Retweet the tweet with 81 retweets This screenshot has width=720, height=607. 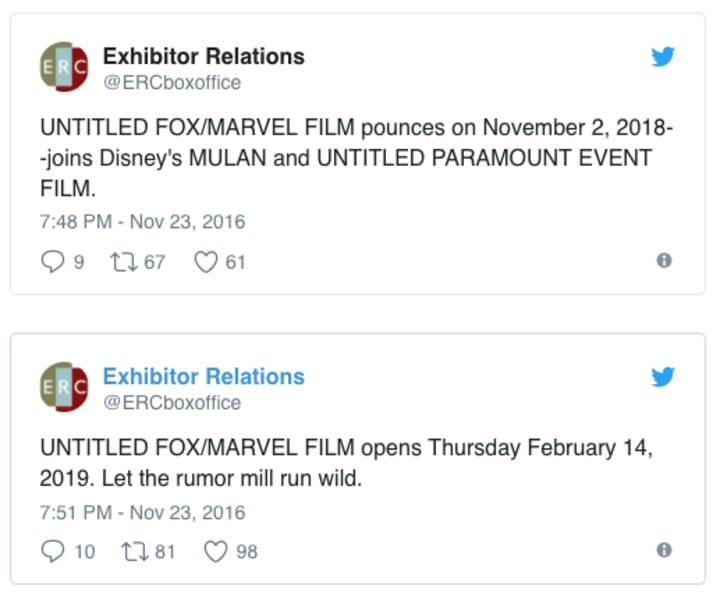[x=131, y=551]
